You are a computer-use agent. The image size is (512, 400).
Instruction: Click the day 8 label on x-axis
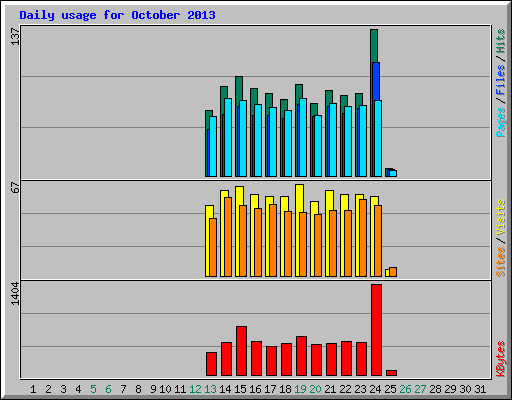[x=138, y=389]
